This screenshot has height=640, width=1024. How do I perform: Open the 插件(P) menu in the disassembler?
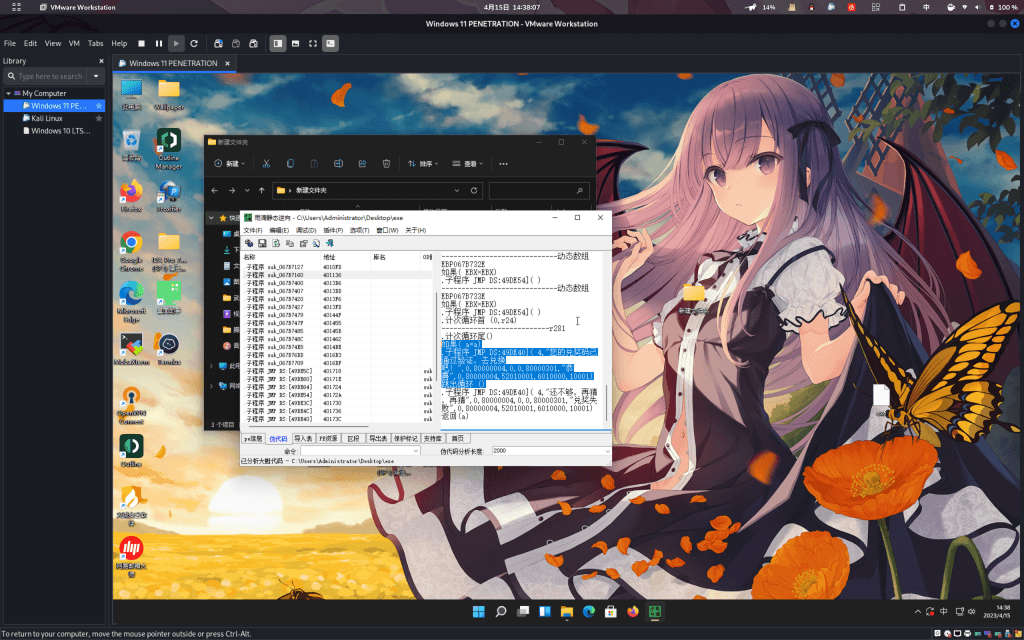pyautogui.click(x=333, y=231)
